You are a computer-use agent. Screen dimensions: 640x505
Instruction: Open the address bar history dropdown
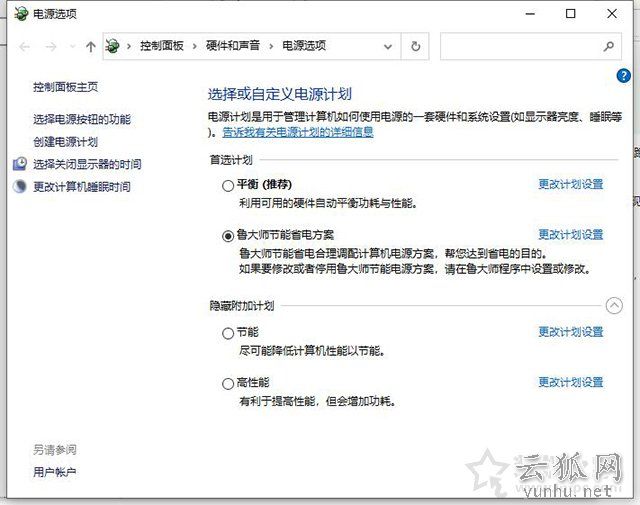(388, 47)
